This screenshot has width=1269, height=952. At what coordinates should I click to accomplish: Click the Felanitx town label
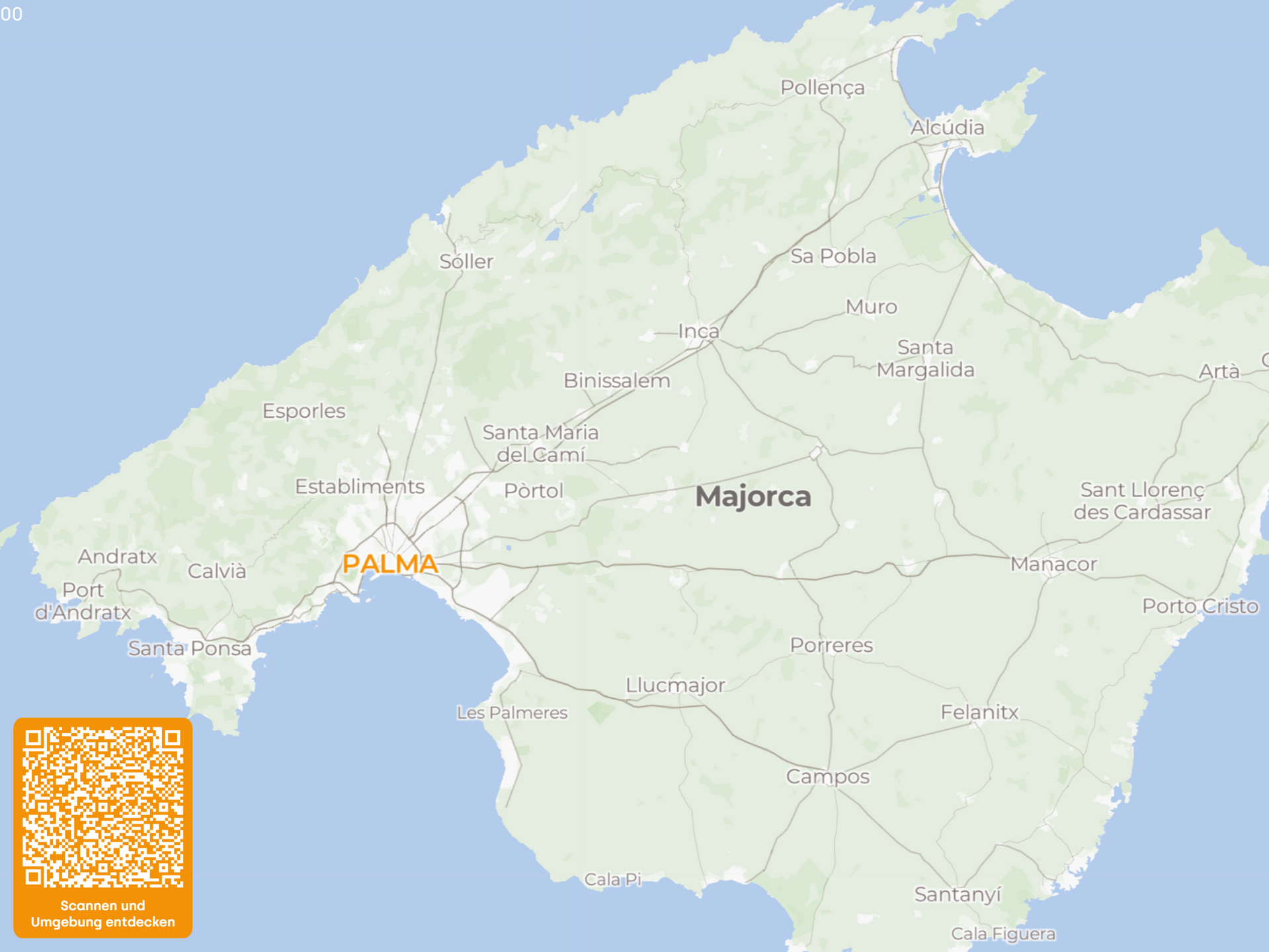click(x=979, y=712)
